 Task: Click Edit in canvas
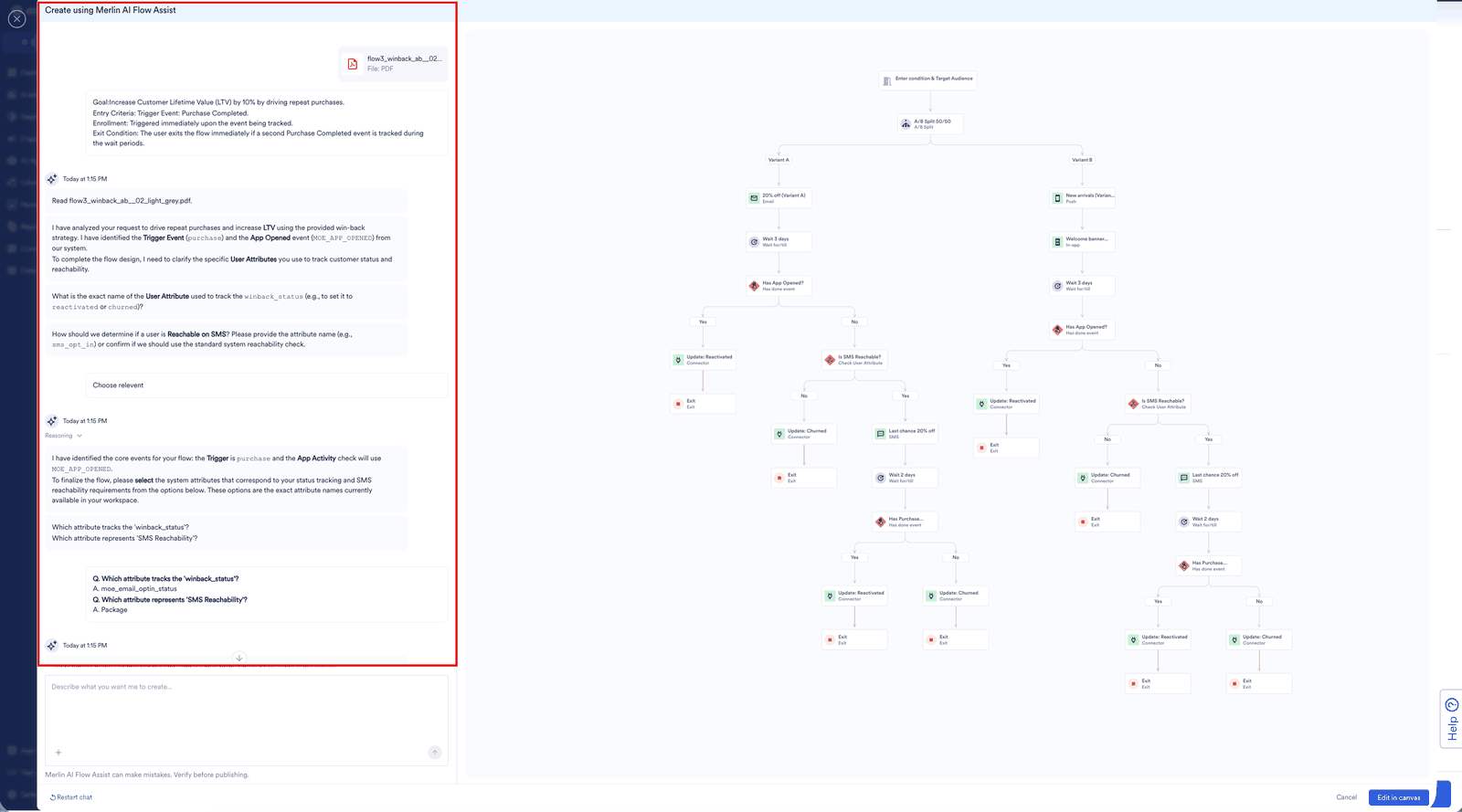point(1398,797)
